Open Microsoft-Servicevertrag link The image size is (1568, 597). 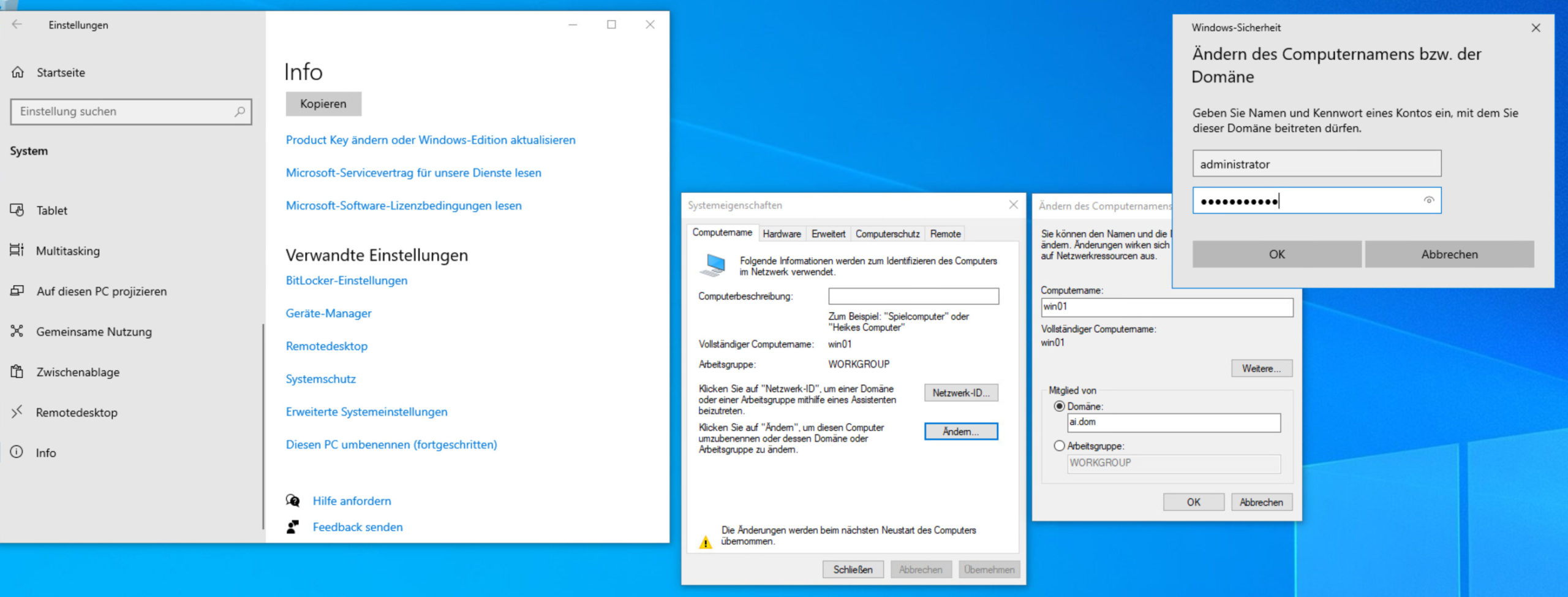413,173
